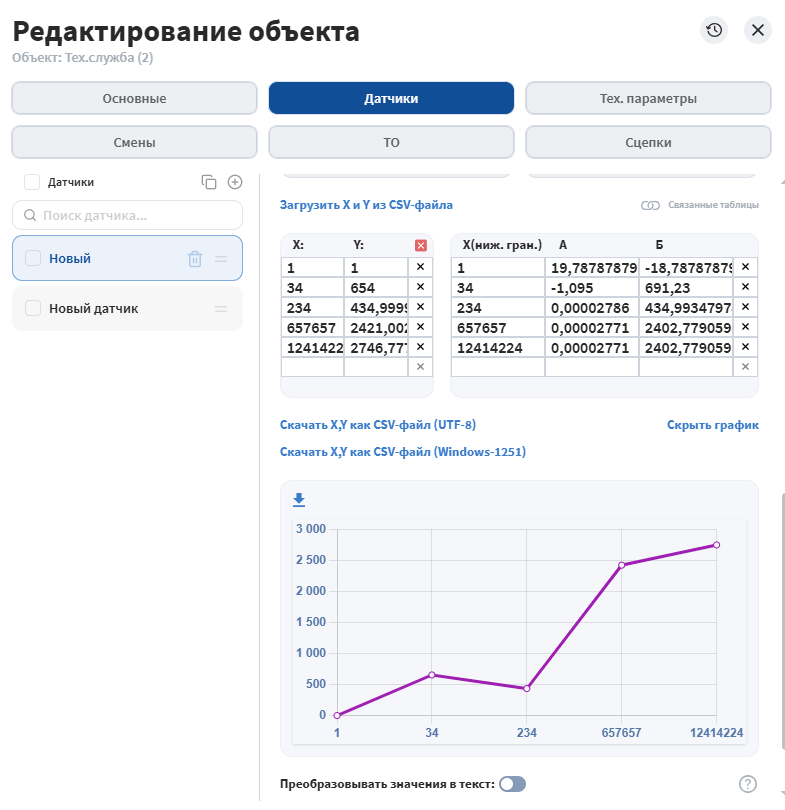Tick the checkbox for Новый sensor
This screenshot has height=810, width=785.
point(33,258)
